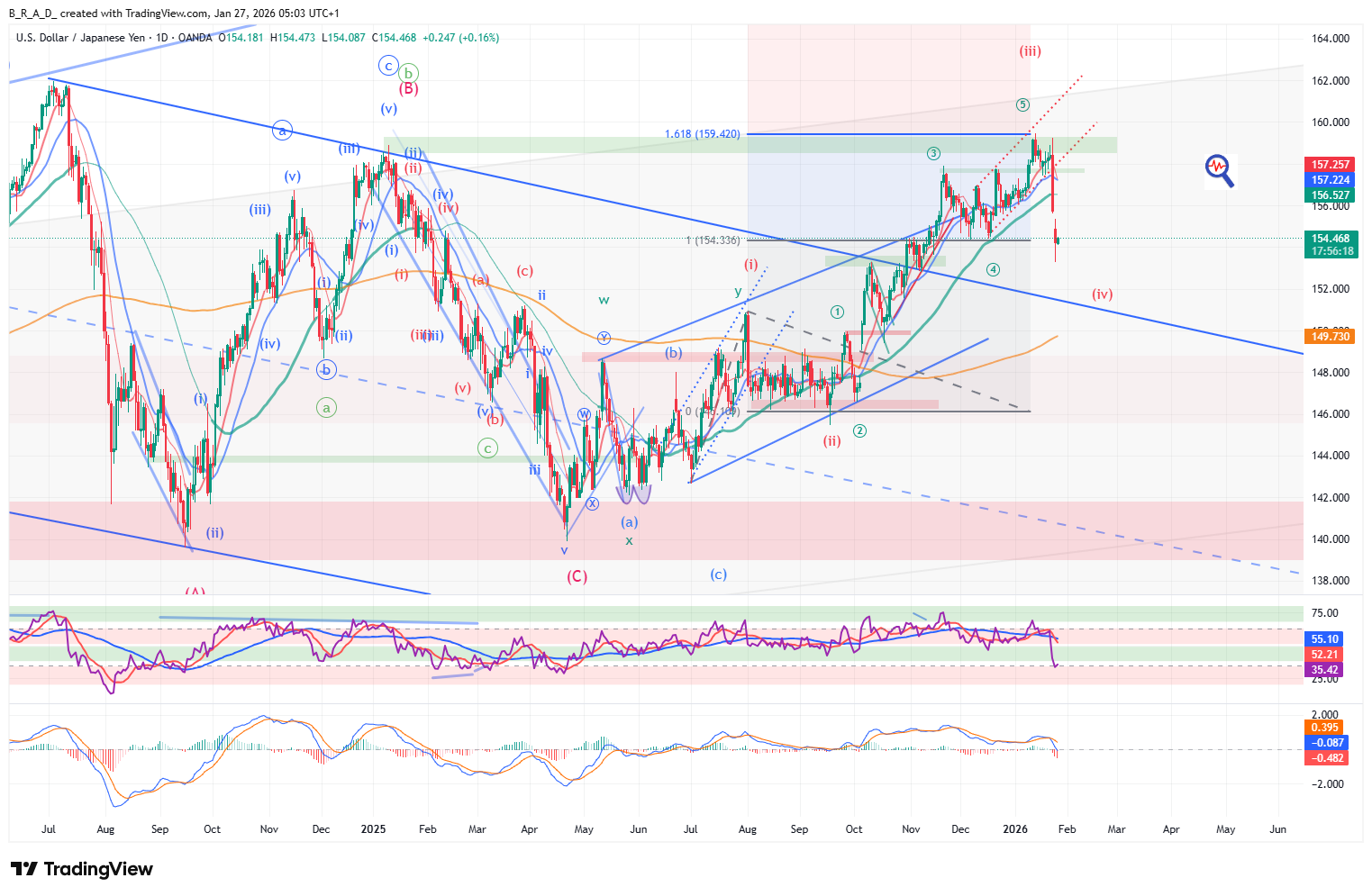Click the 'U.S. Dollar / Japanese Yen' symbol title
This screenshot has height=896, width=1372.
(x=80, y=38)
